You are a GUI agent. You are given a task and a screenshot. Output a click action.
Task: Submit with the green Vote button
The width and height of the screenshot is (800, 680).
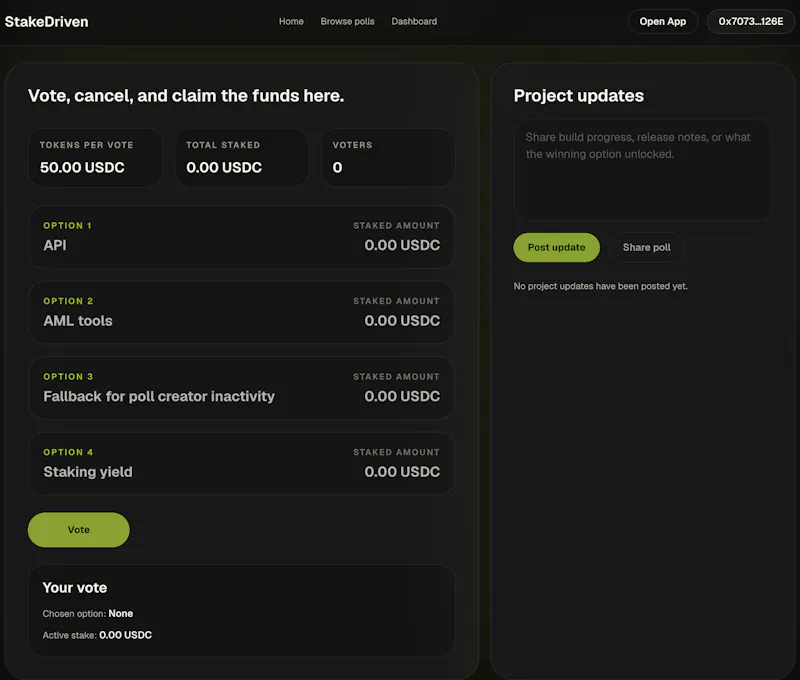pos(79,530)
